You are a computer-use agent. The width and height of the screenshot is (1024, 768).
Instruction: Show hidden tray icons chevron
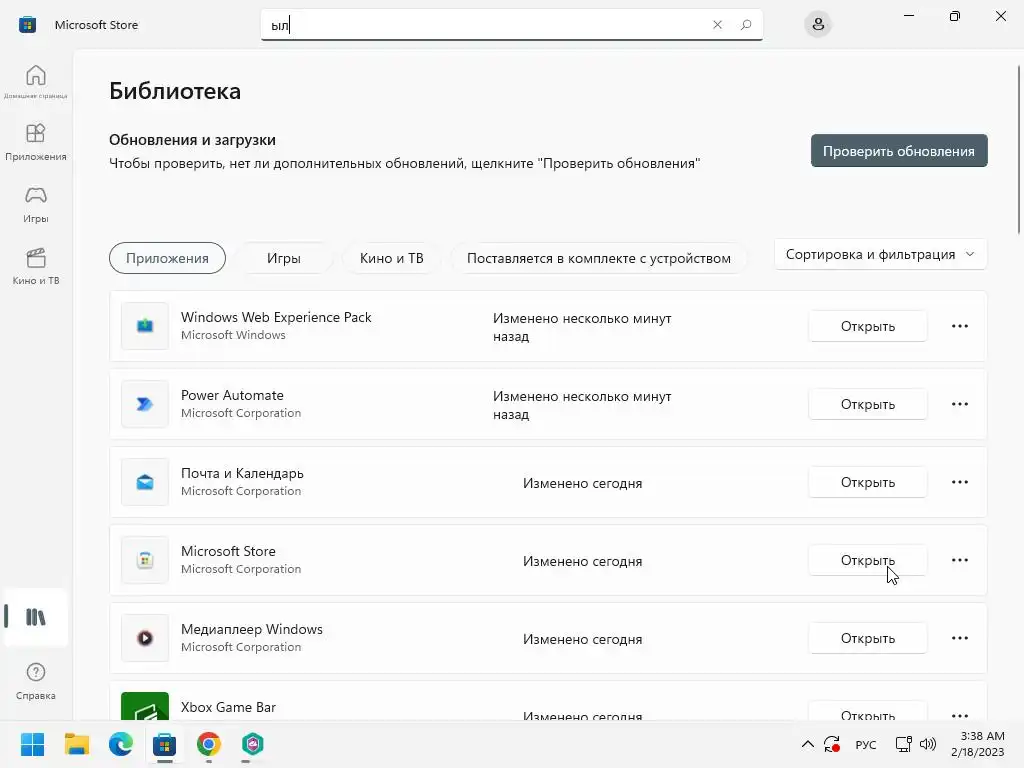808,744
